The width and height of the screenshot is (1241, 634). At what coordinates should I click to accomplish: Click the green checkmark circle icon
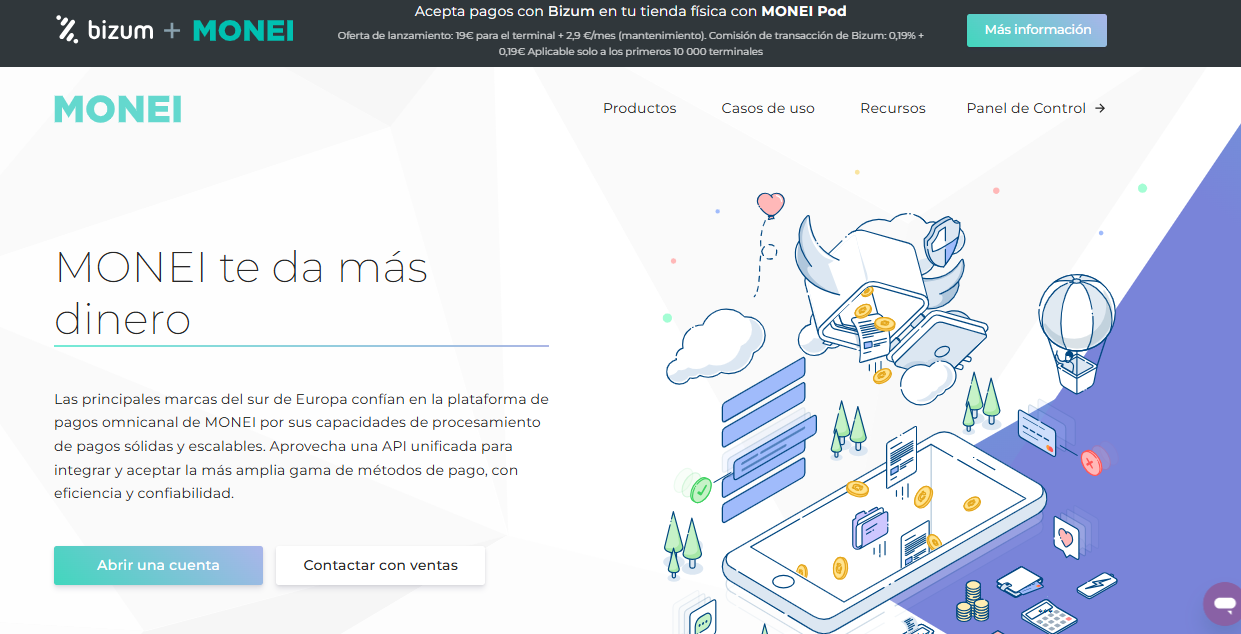click(700, 489)
